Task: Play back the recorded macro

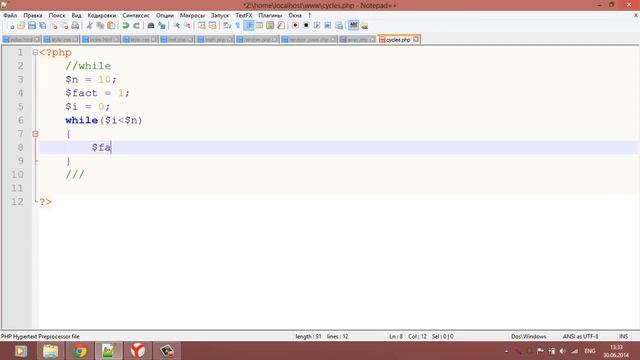Action: [317, 26]
